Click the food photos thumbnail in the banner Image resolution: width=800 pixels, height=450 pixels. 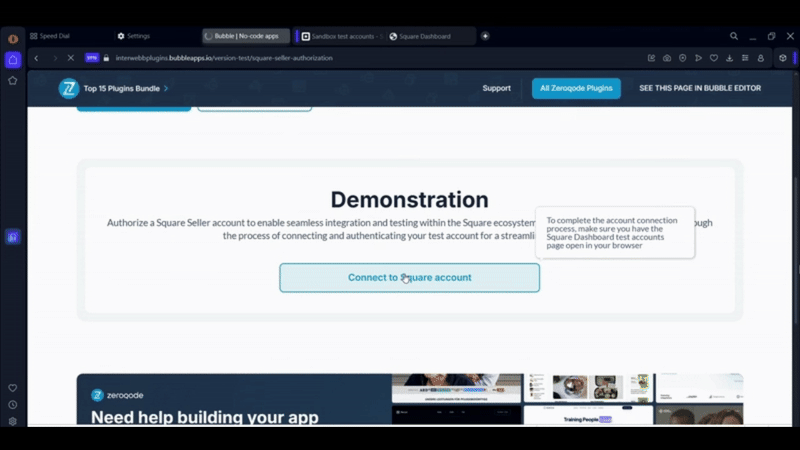click(588, 388)
